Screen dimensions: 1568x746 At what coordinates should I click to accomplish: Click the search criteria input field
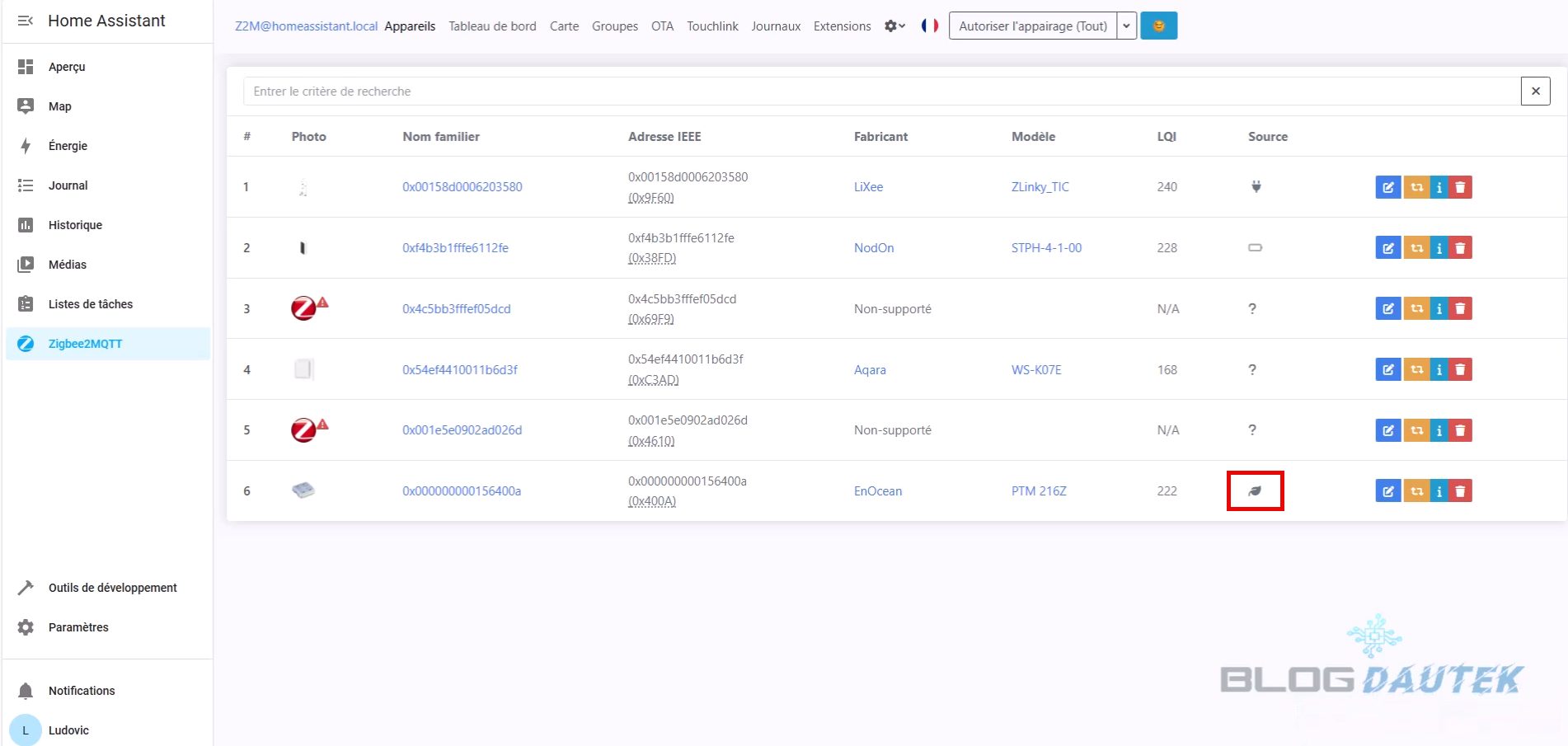(880, 91)
